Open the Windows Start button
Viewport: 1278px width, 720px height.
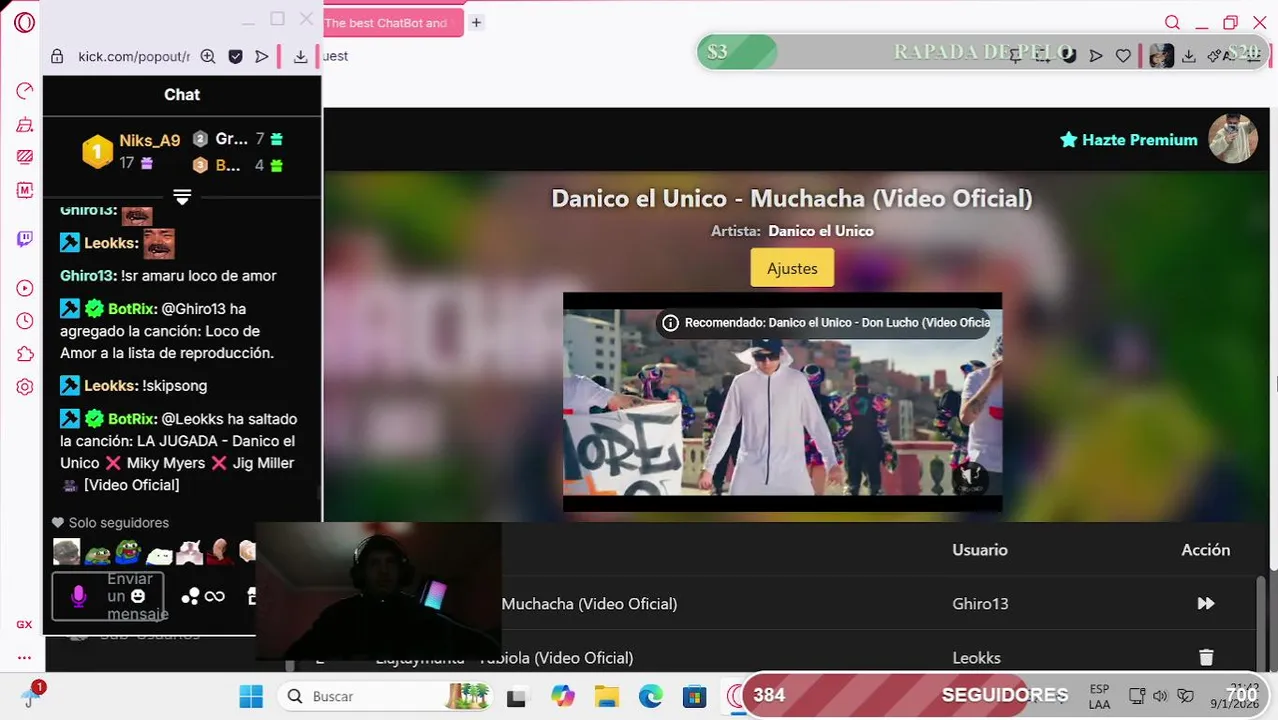pos(251,696)
